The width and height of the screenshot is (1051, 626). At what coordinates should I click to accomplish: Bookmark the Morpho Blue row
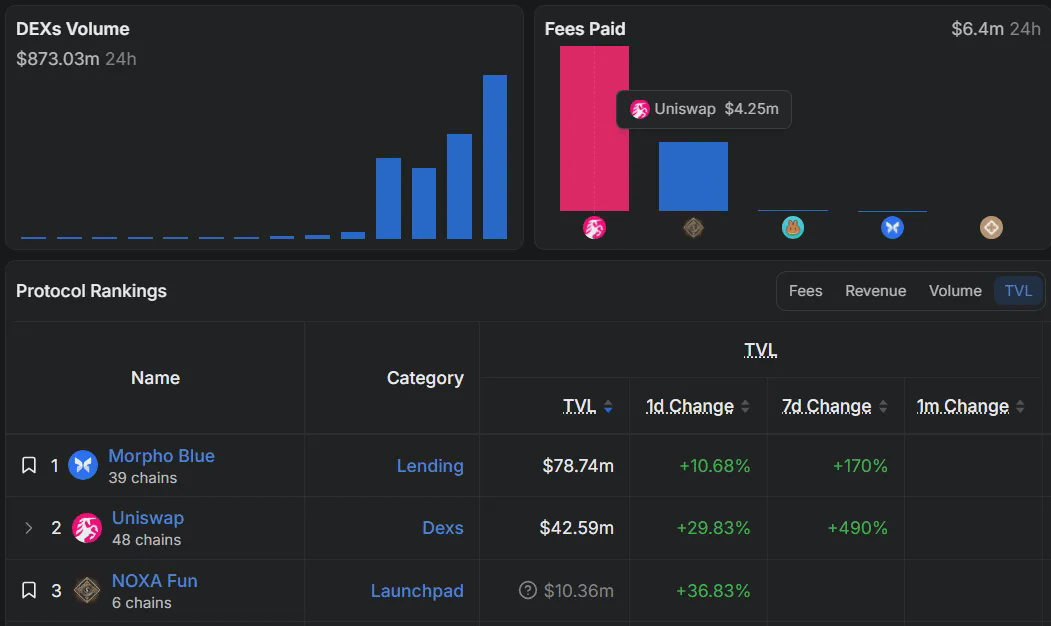[29, 465]
